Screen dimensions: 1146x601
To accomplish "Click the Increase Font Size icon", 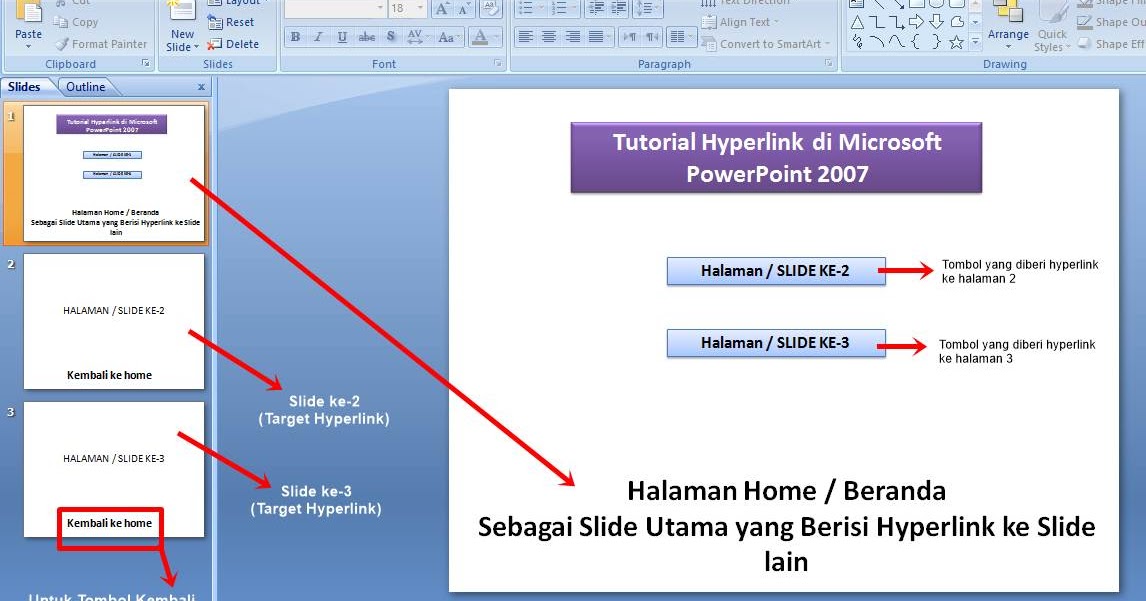I will [441, 8].
